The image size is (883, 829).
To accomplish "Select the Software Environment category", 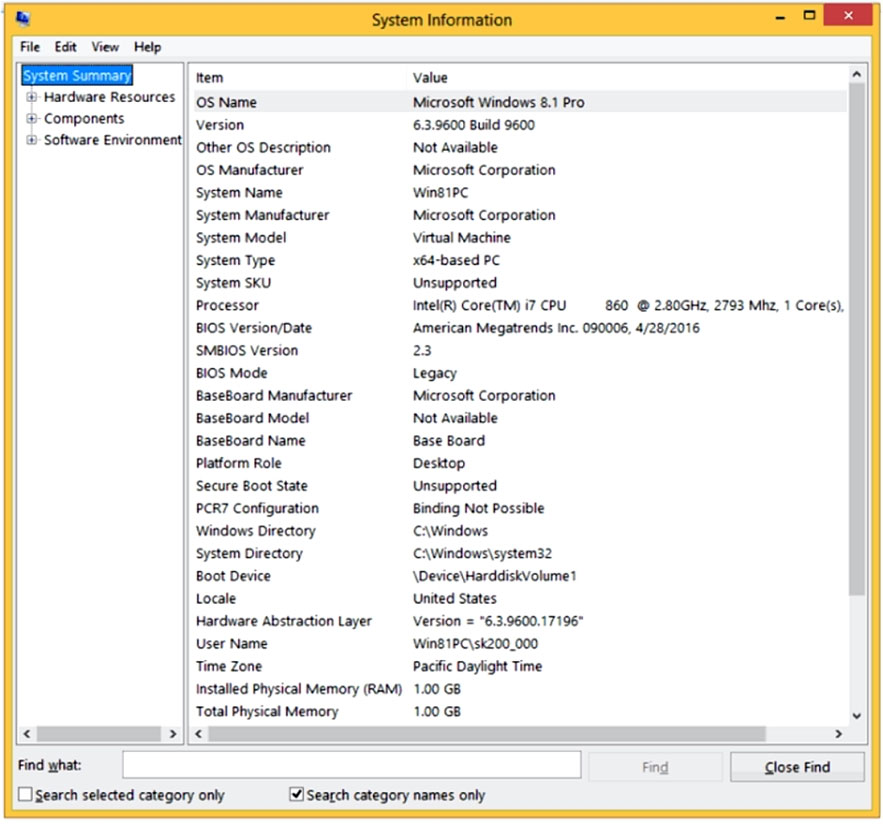I will pos(113,140).
